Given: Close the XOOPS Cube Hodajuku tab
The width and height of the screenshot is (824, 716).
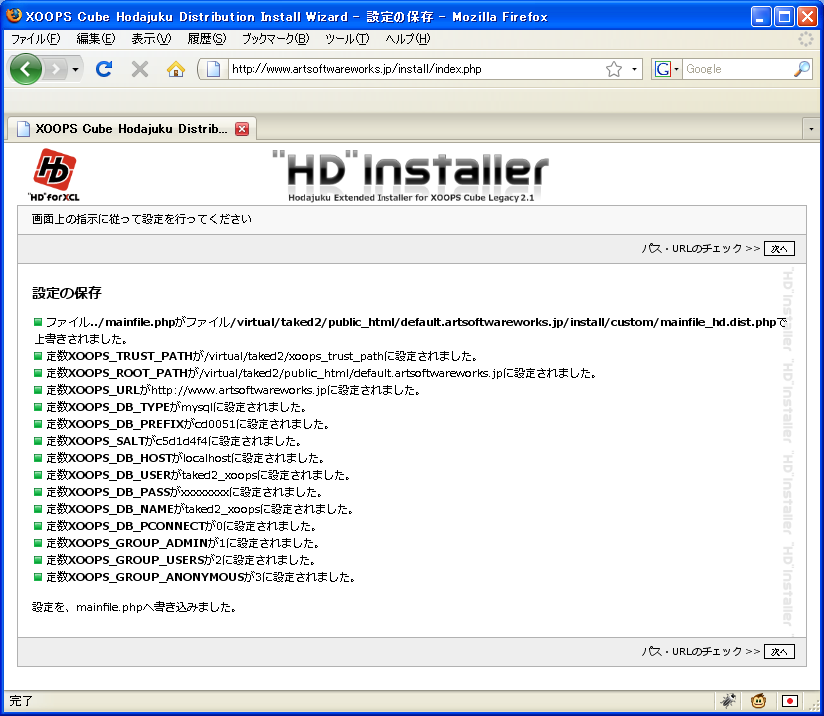Looking at the screenshot, I should click(241, 129).
